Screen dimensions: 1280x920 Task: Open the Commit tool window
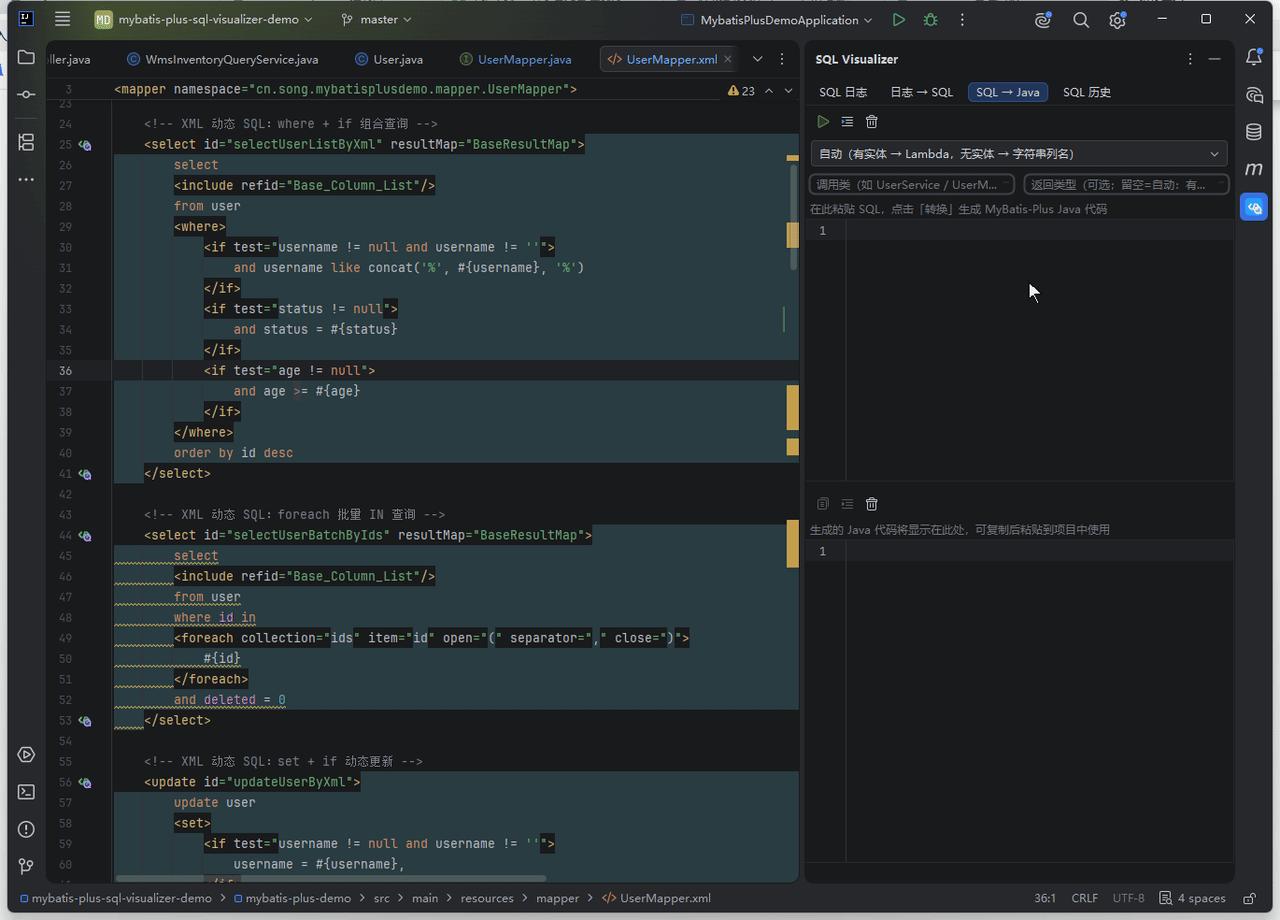point(26,94)
